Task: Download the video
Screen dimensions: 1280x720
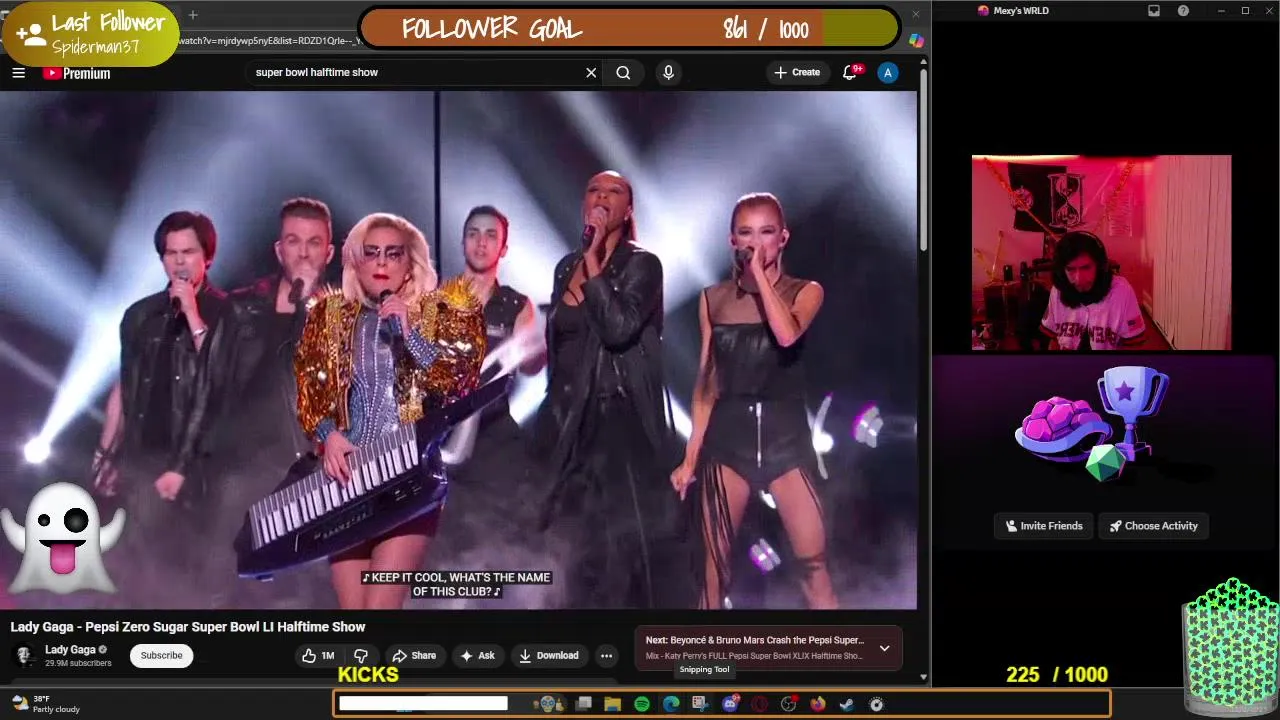Action: 548,656
